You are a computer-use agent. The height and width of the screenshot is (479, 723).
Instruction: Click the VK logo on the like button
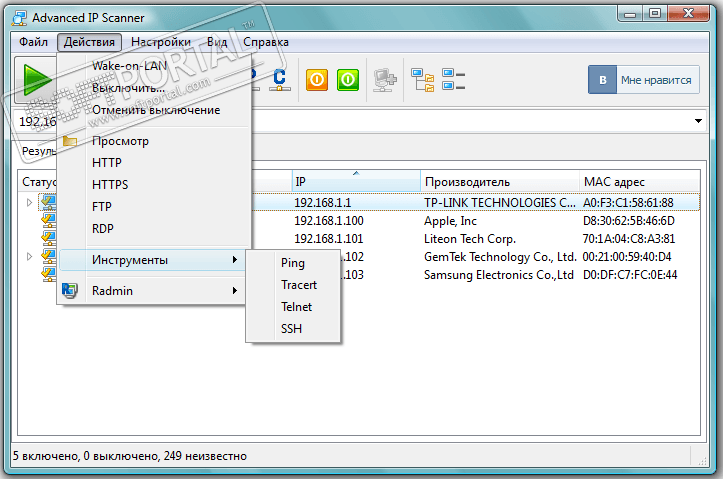pyautogui.click(x=603, y=80)
